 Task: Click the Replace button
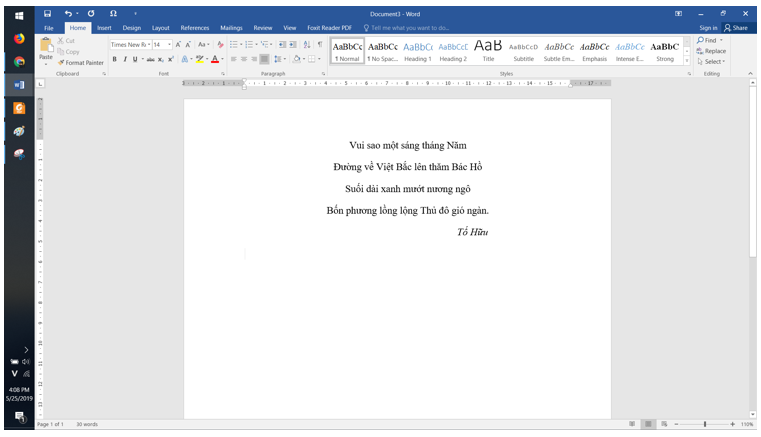coord(711,51)
